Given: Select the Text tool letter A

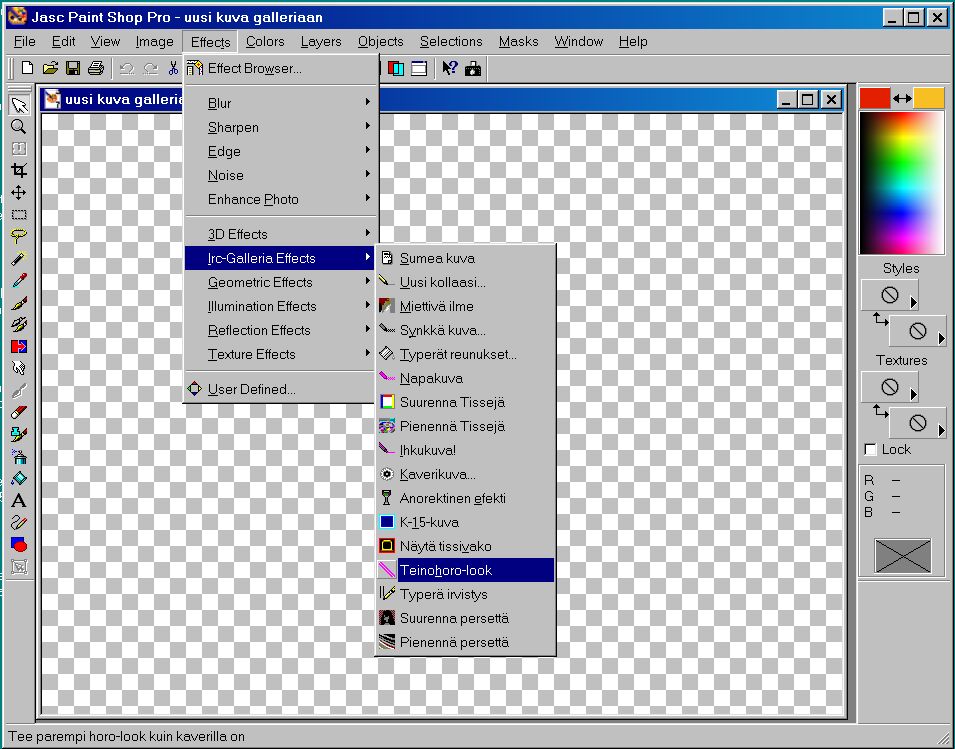Looking at the screenshot, I should [19, 501].
